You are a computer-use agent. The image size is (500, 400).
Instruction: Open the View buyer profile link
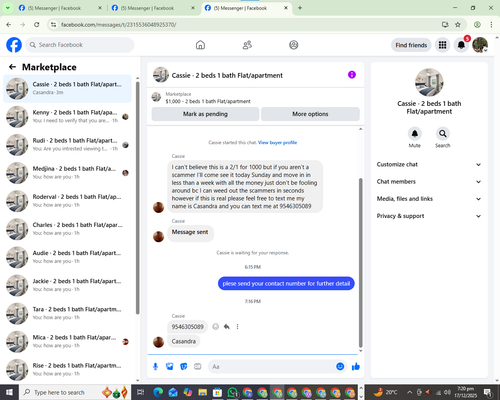(x=277, y=143)
